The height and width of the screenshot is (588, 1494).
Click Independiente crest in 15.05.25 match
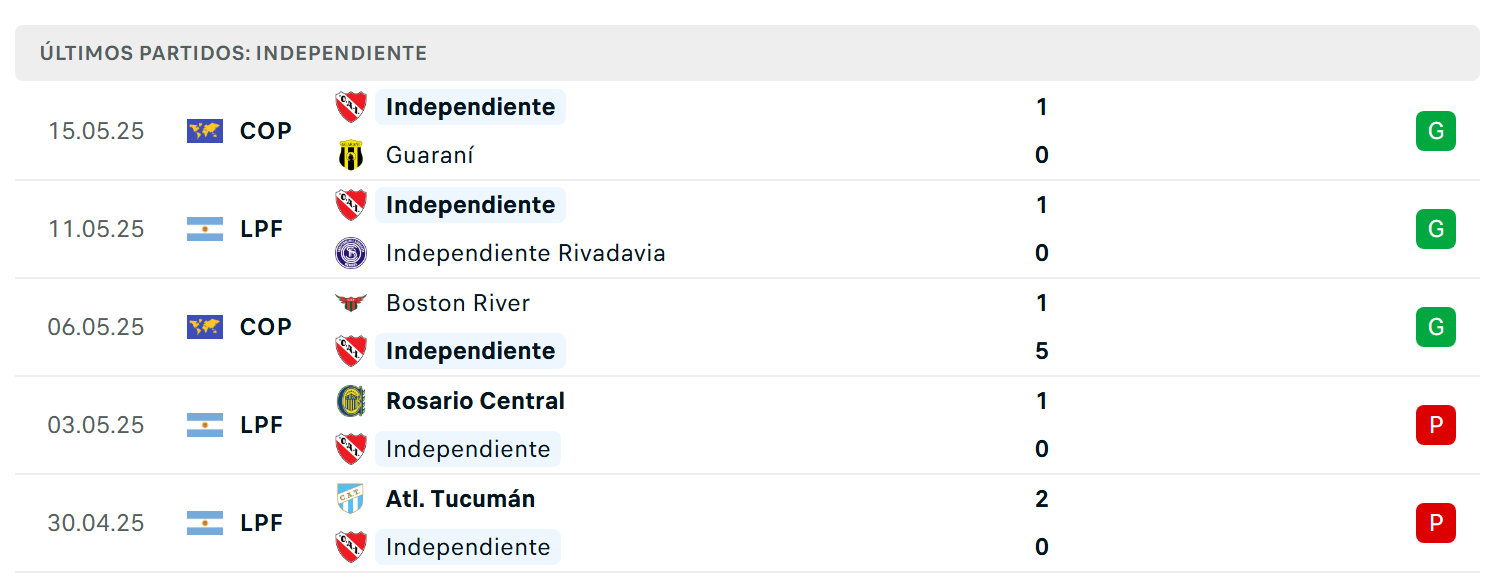click(351, 107)
